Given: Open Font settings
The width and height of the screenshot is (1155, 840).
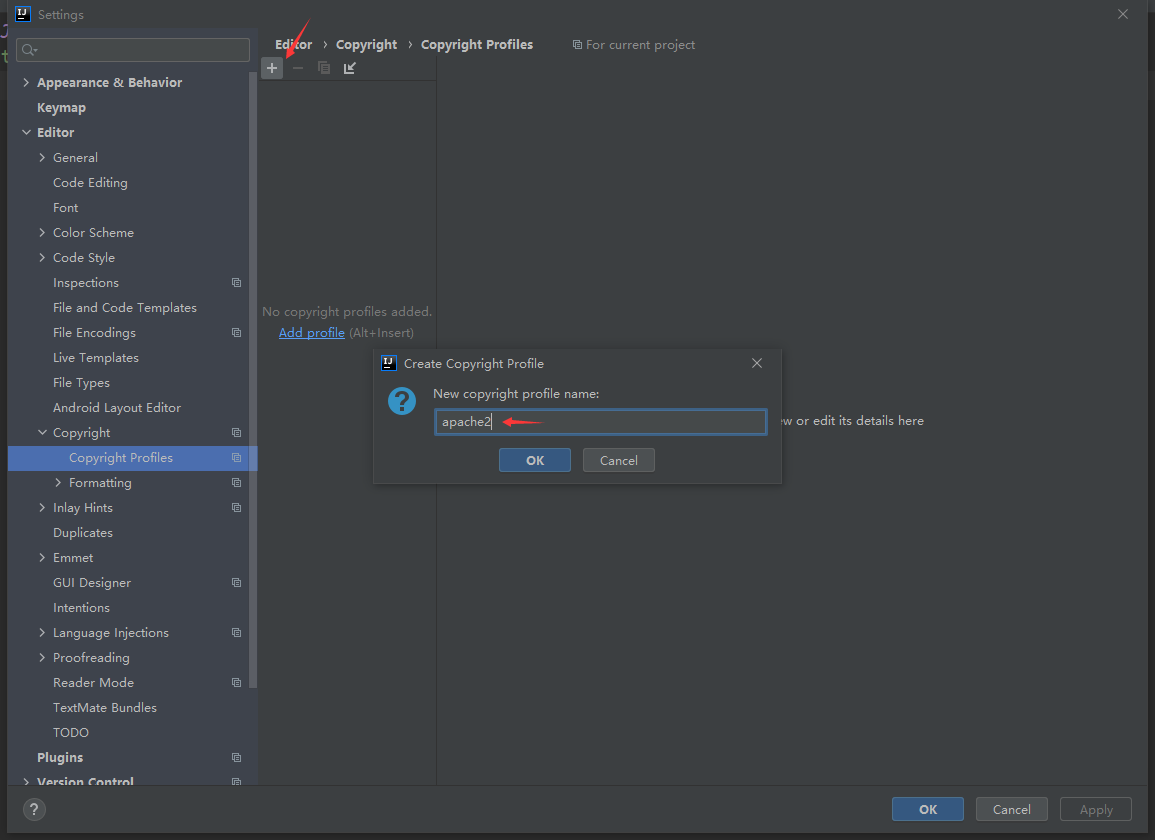Looking at the screenshot, I should [x=66, y=208].
